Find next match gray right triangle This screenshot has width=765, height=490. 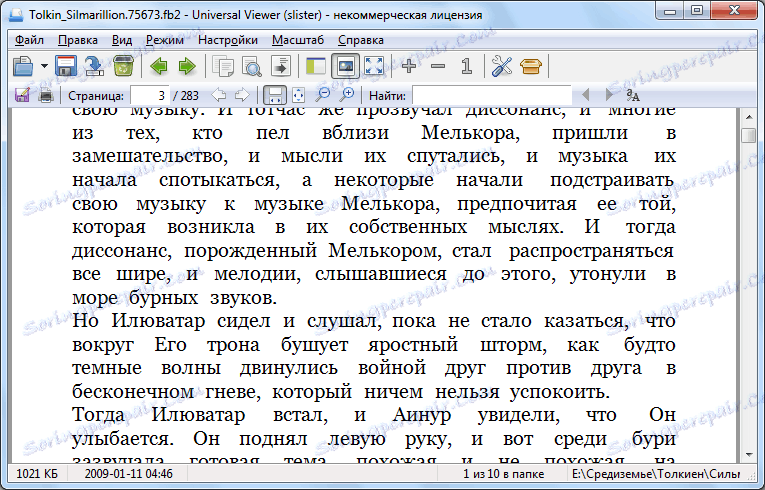click(x=609, y=95)
